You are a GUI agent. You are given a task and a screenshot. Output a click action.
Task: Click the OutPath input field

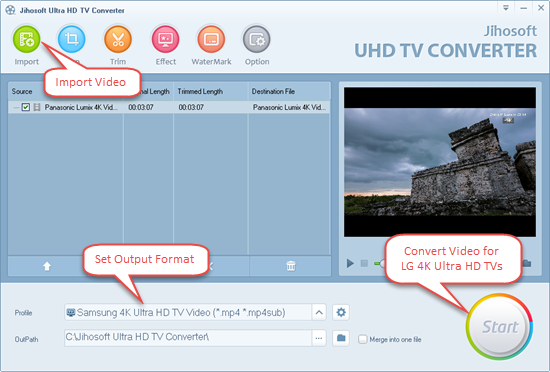tap(188, 338)
